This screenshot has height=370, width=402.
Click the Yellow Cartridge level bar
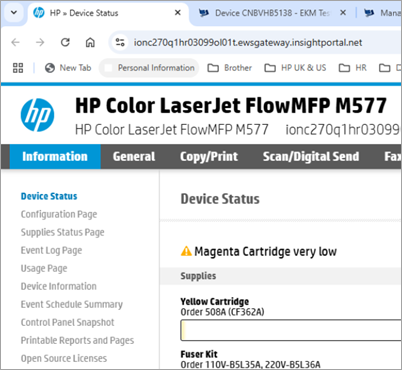coord(291,330)
